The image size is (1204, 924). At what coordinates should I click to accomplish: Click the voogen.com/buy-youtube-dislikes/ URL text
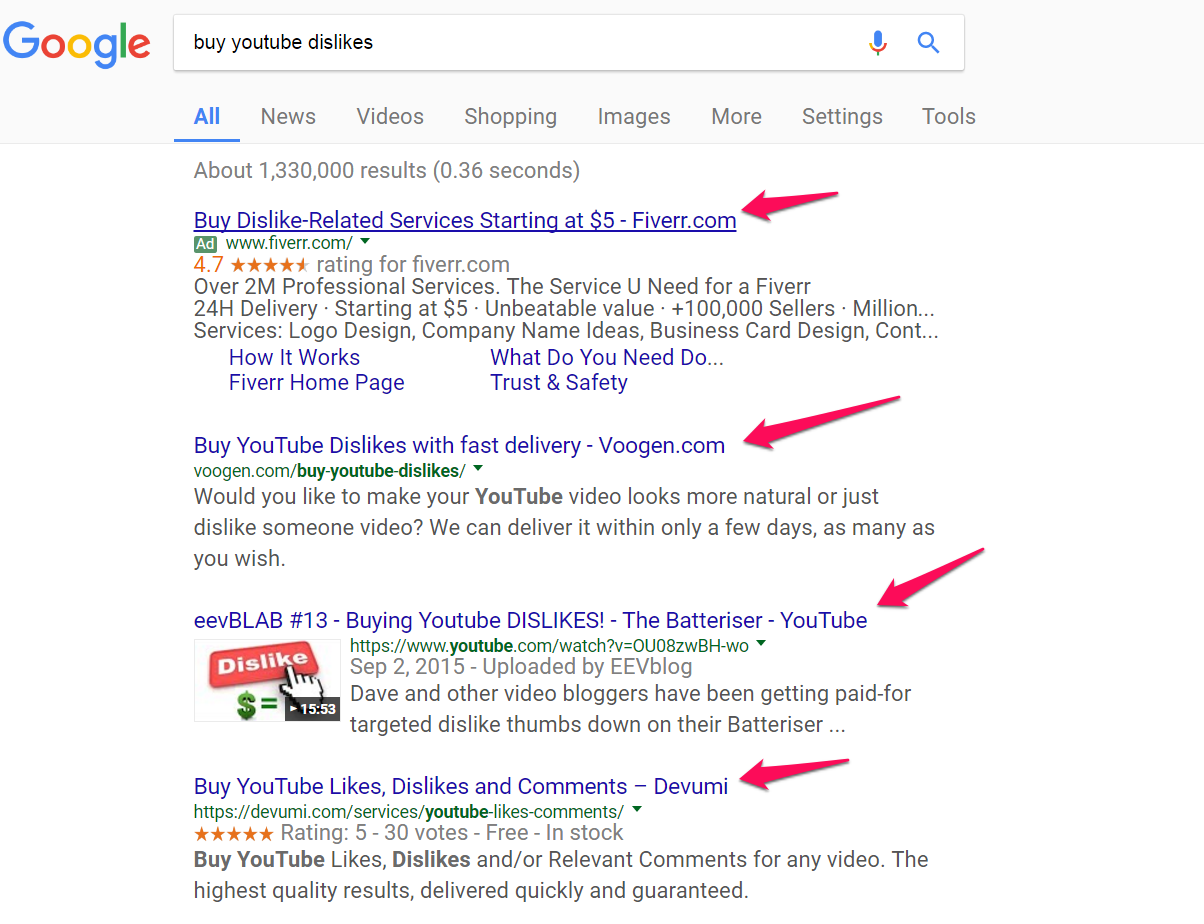pos(330,471)
